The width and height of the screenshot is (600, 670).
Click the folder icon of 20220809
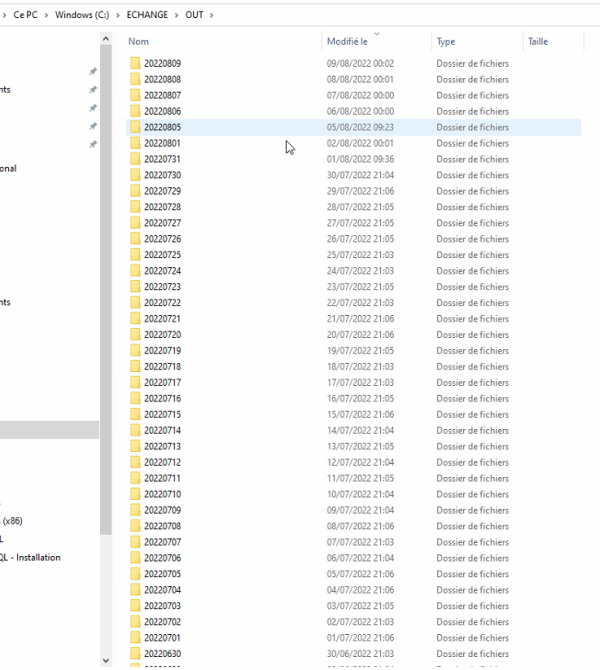pyautogui.click(x=135, y=64)
